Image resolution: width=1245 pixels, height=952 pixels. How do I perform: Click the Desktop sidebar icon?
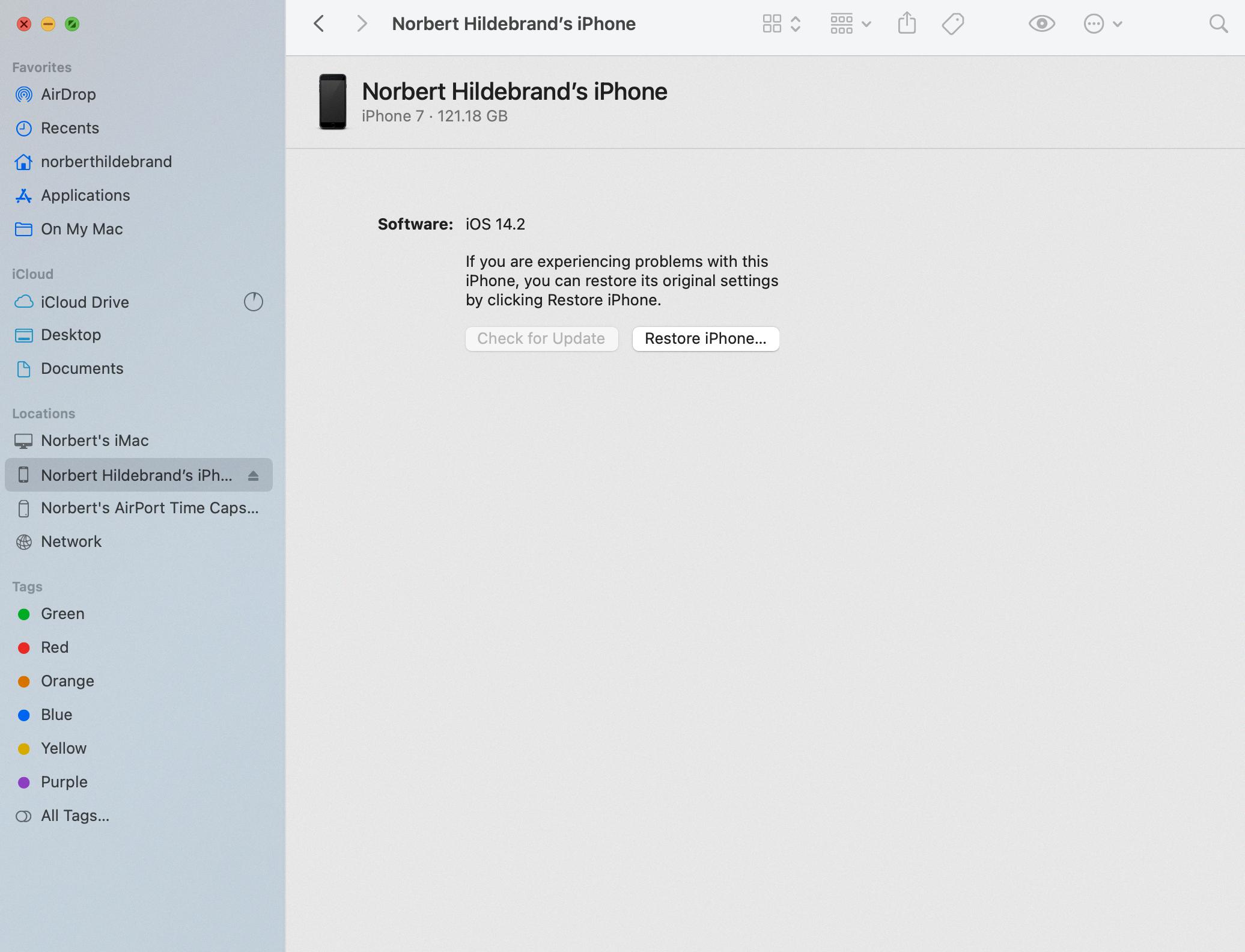tap(23, 335)
